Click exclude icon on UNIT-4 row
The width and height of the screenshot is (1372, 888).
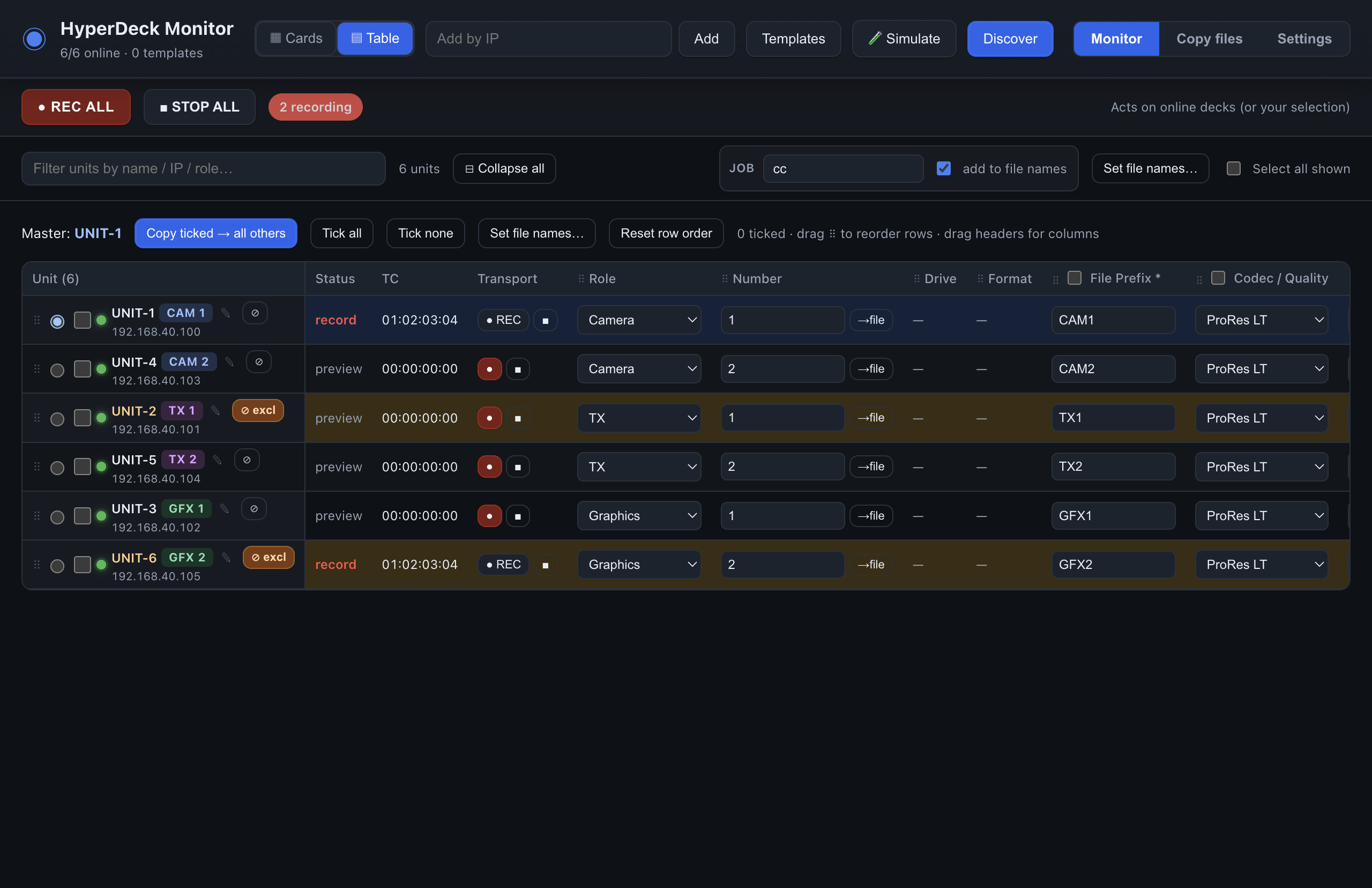pyautogui.click(x=259, y=361)
